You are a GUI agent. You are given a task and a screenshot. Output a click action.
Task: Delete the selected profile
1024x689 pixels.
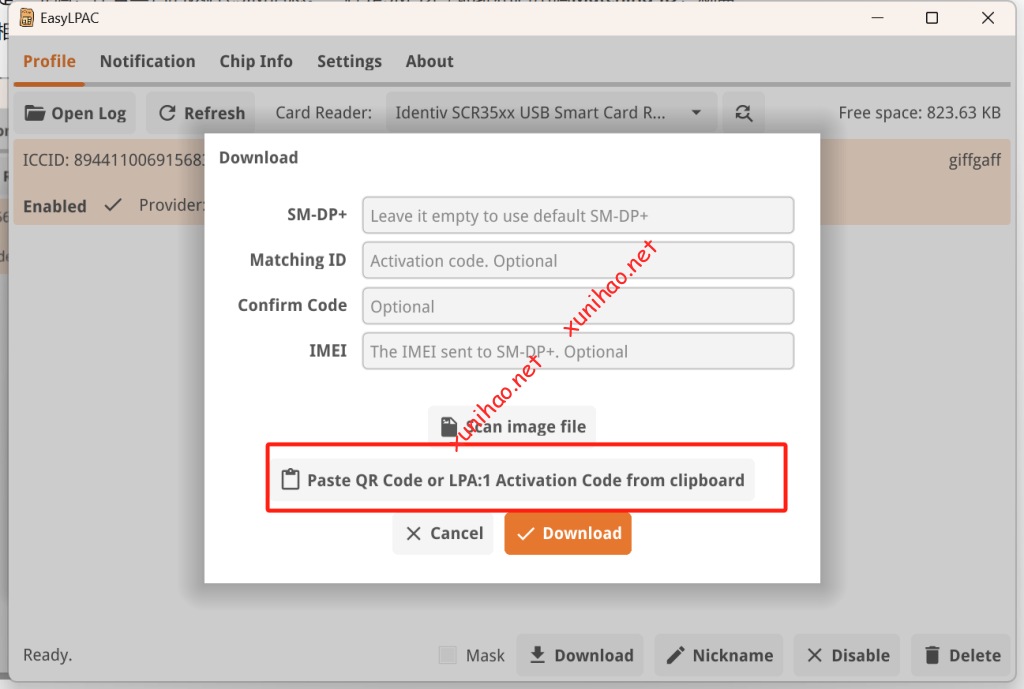[961, 656]
